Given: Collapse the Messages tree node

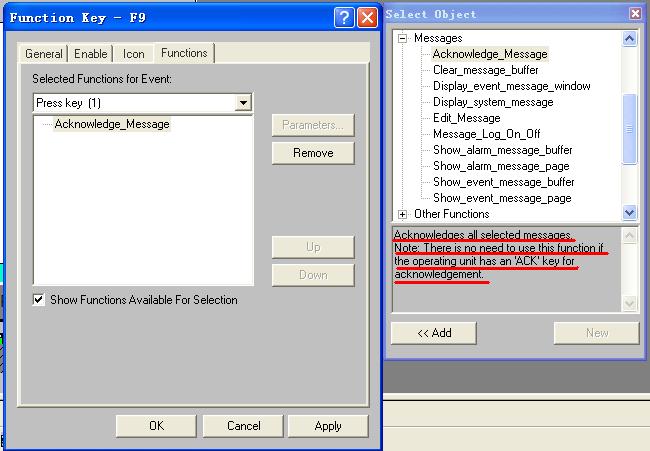Looking at the screenshot, I should coord(402,38).
